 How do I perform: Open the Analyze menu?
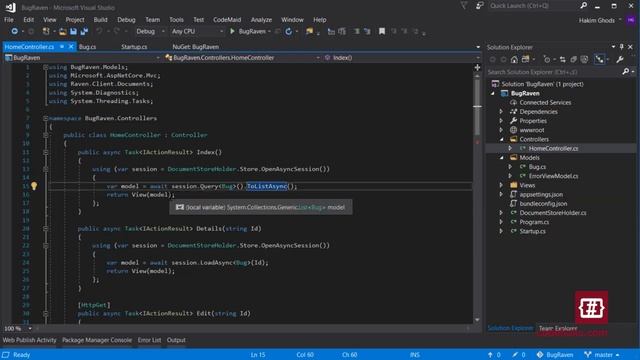[x=261, y=20]
